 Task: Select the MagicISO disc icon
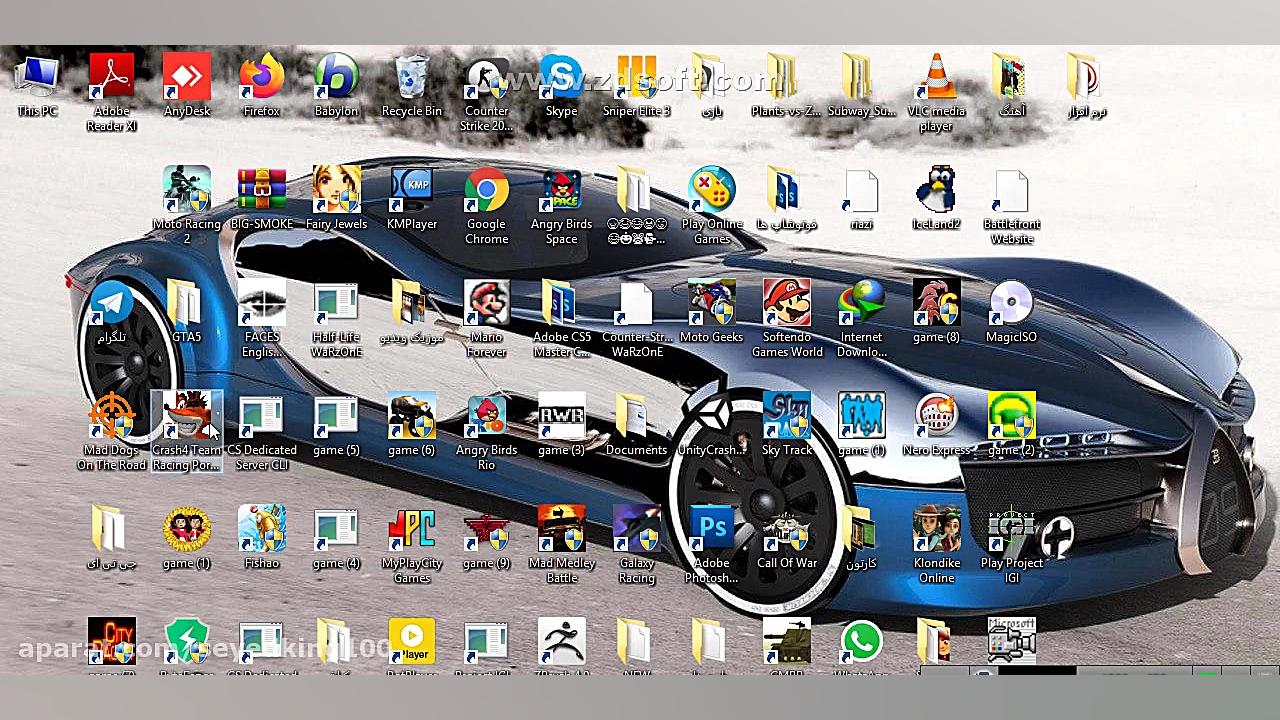click(1011, 313)
